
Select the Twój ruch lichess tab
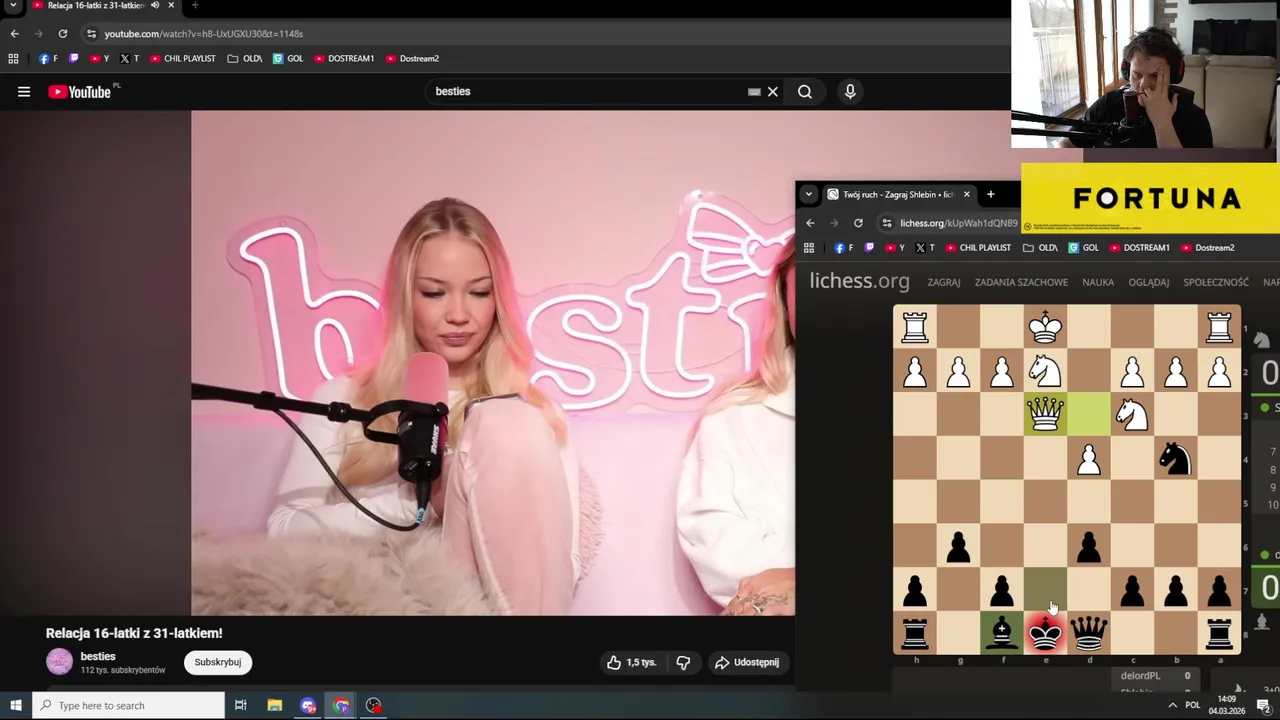tap(898, 195)
